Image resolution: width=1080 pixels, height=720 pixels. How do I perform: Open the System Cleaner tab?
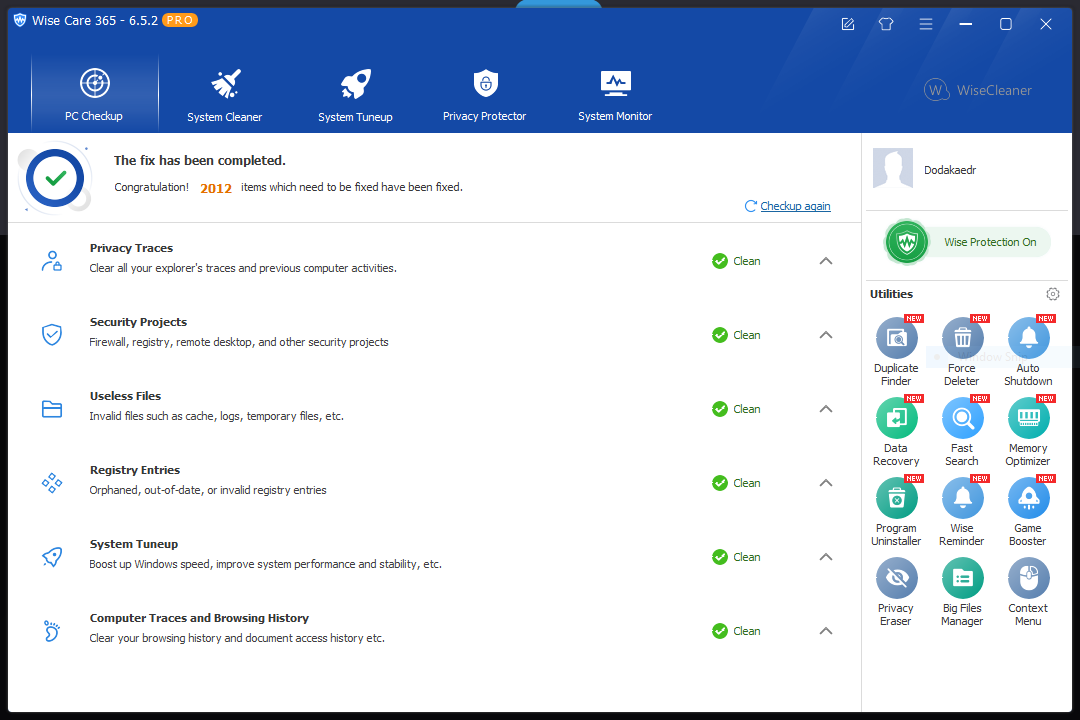tap(225, 94)
